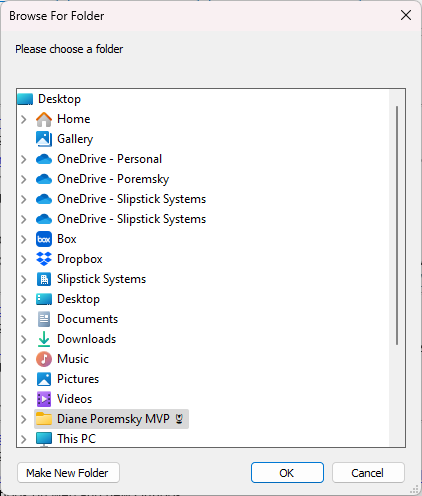Image resolution: width=422 pixels, height=496 pixels.
Task: Expand the Diane Poremsky MVP folder
Action: pyautogui.click(x=23, y=419)
